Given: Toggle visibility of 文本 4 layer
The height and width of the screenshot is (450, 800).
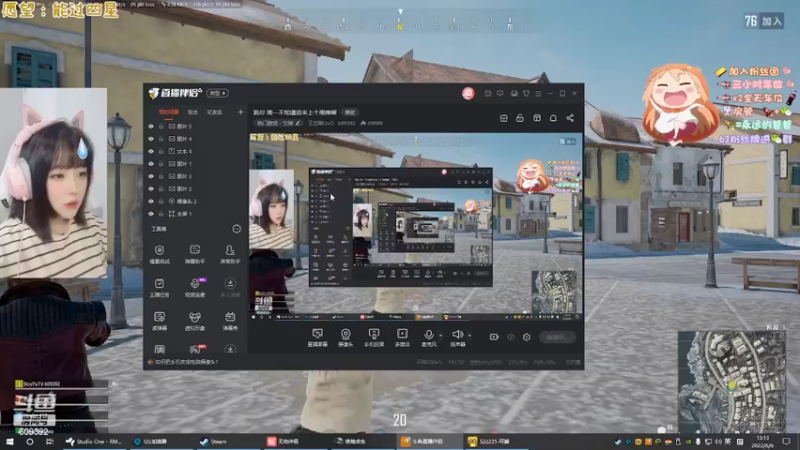Looking at the screenshot, I should click(151, 151).
